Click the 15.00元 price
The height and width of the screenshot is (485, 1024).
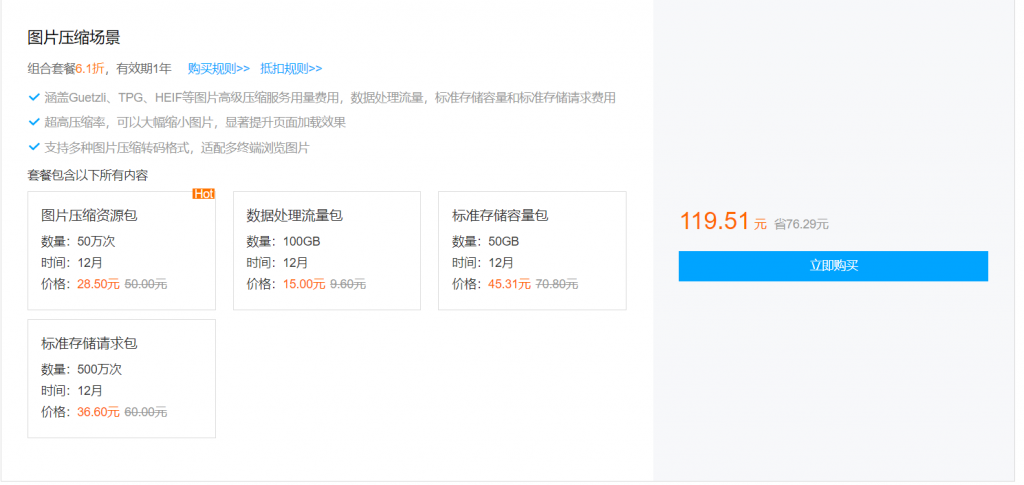pyautogui.click(x=304, y=284)
